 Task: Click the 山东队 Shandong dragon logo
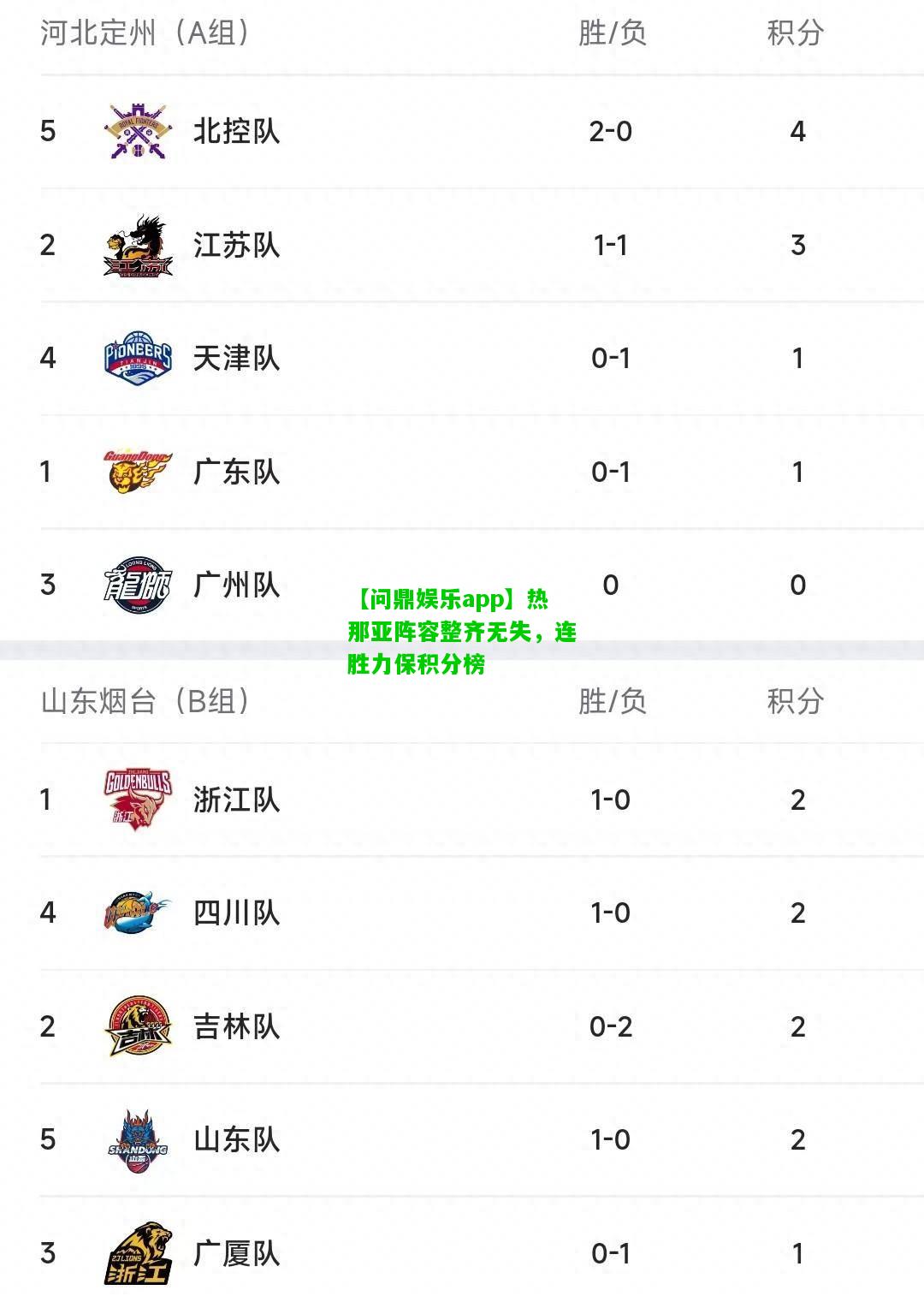[138, 1140]
